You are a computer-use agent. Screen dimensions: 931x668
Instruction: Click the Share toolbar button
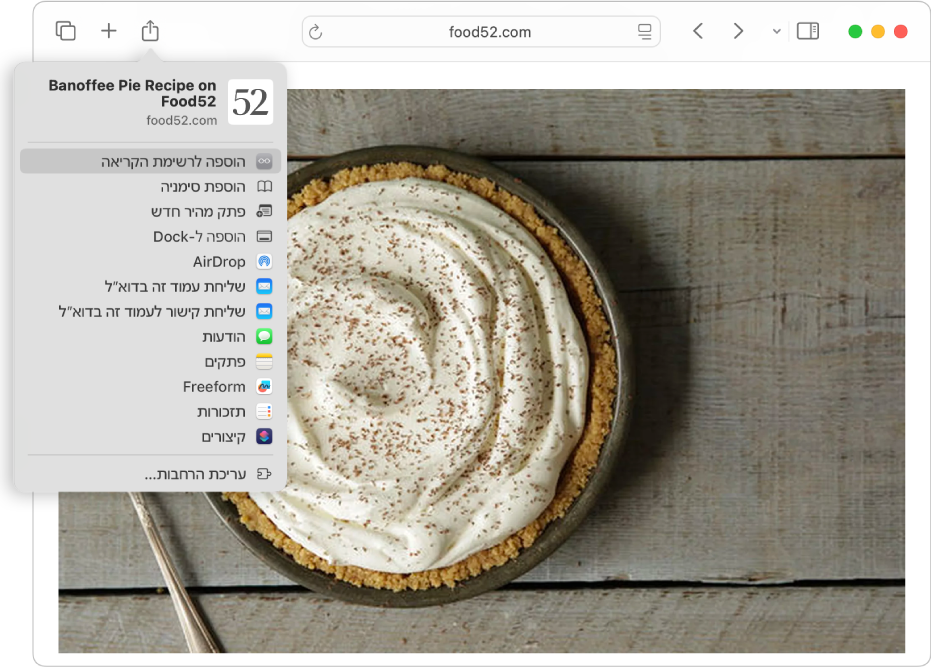(150, 31)
